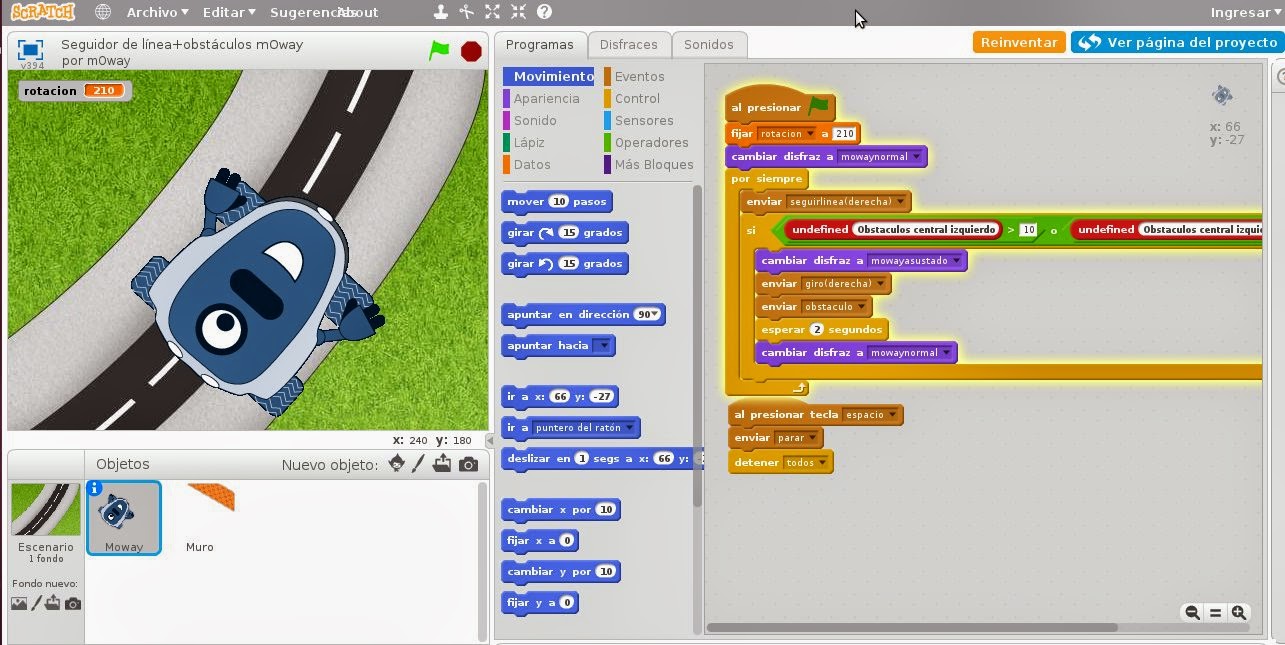Zoom in on the scripts area

pos(1239,612)
